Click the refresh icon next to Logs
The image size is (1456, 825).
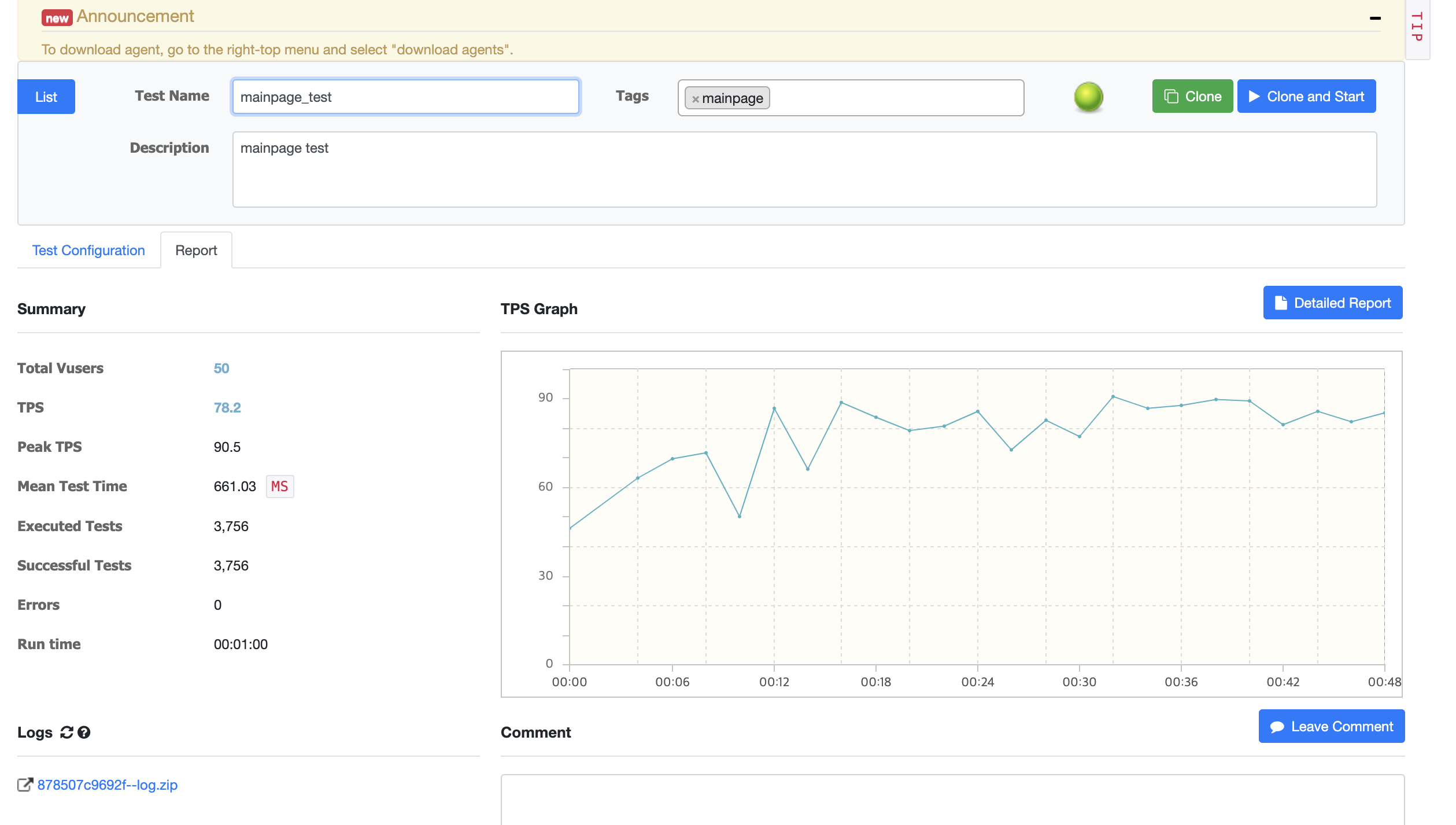tap(66, 732)
